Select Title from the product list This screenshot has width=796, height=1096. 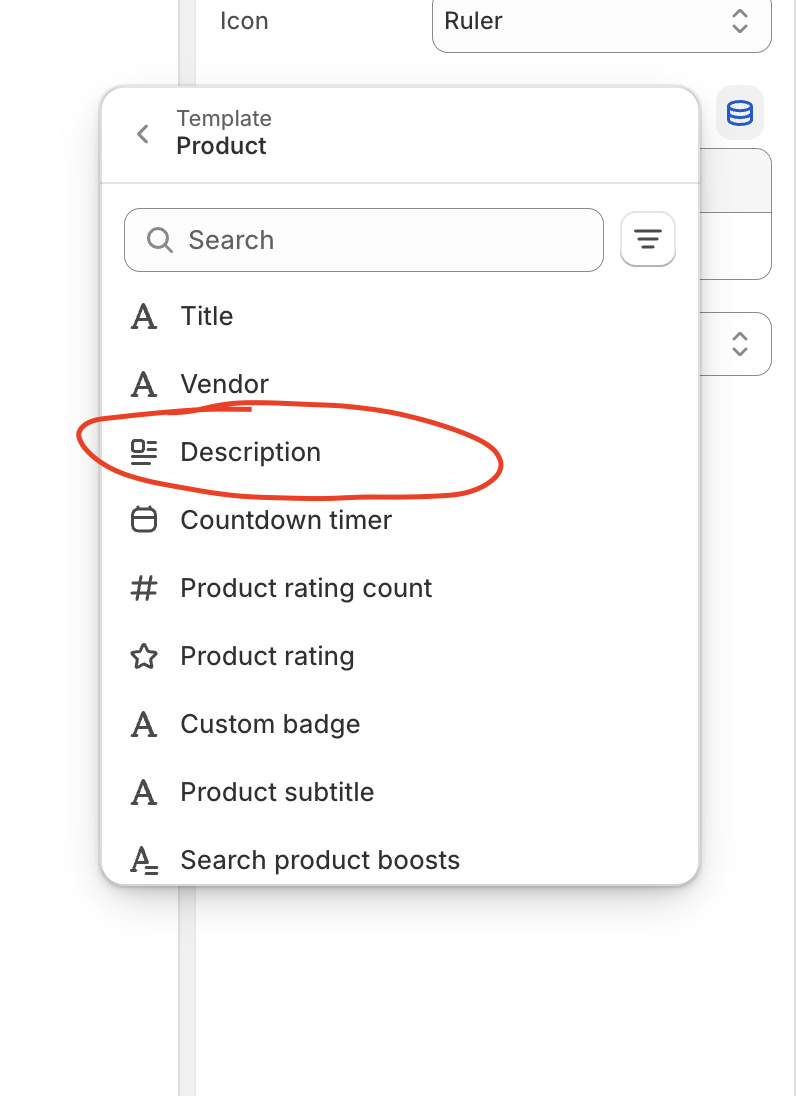point(207,316)
